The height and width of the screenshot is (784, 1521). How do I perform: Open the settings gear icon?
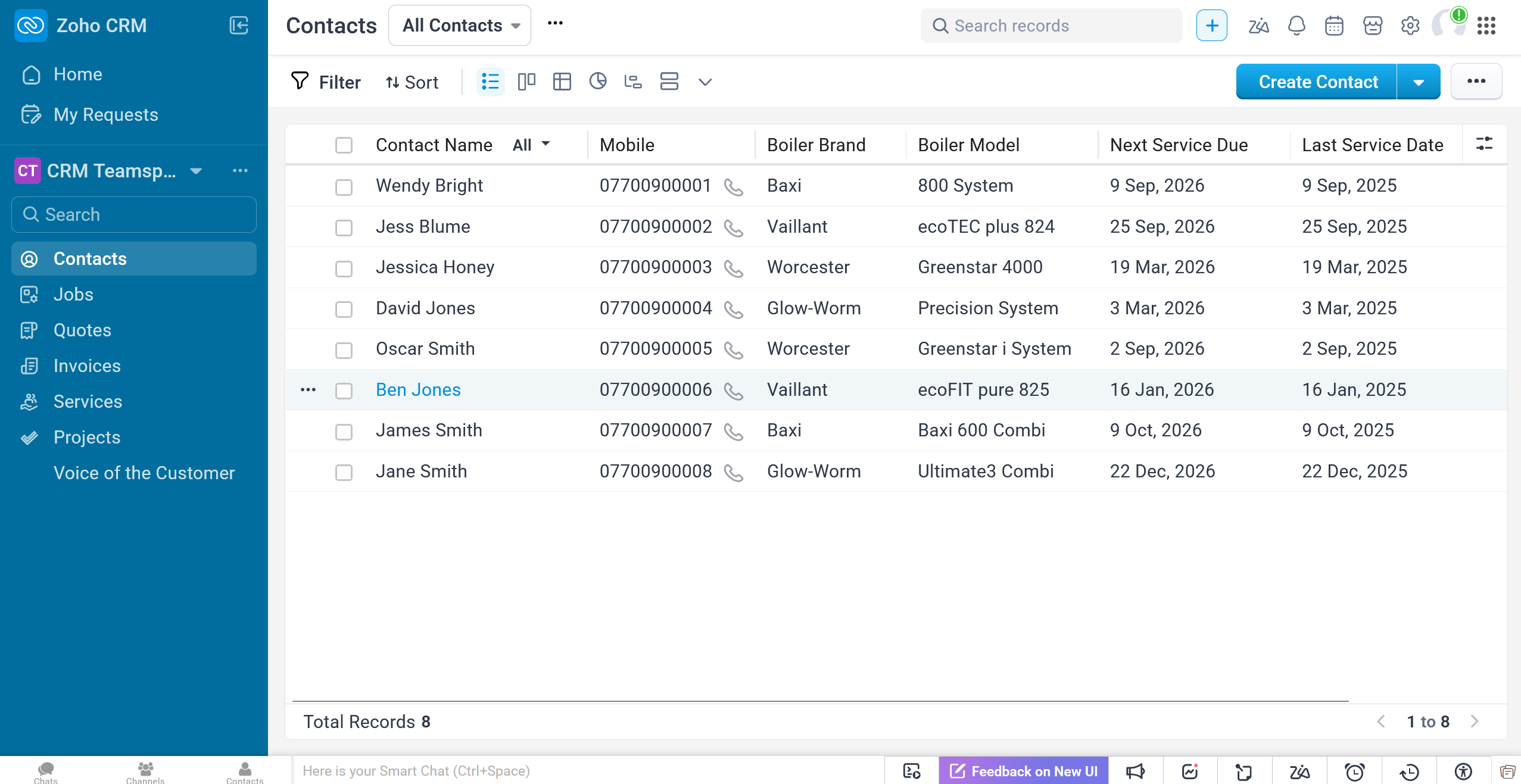pos(1410,26)
